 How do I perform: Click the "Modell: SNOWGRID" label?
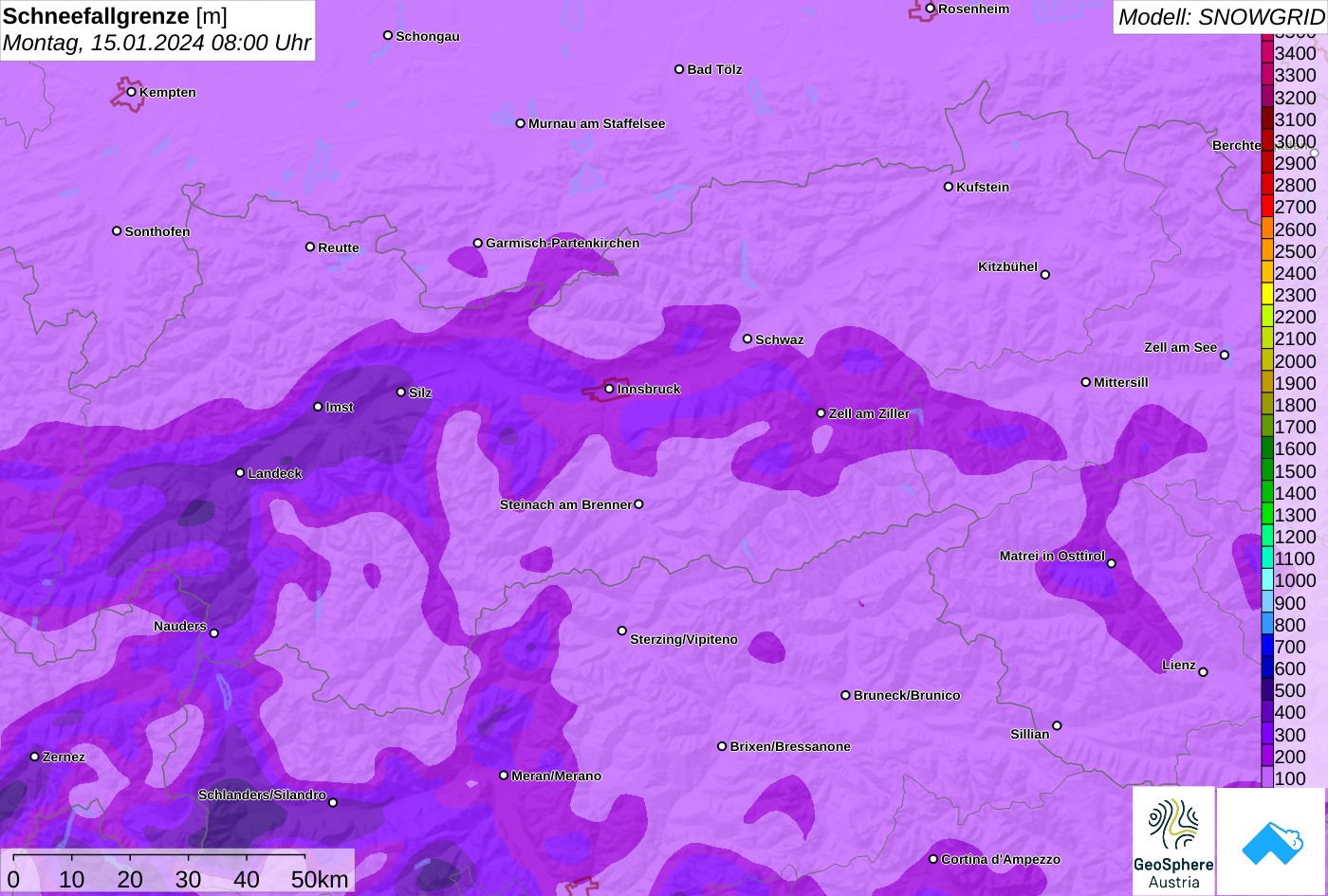pyautogui.click(x=1221, y=16)
